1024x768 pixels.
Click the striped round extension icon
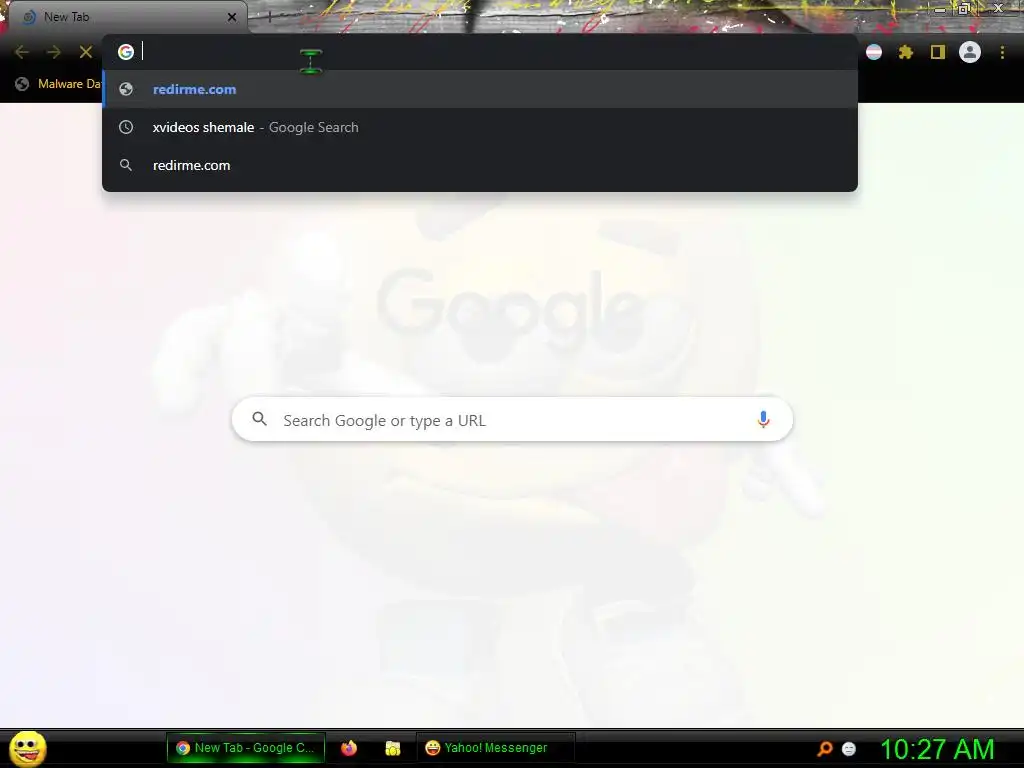tap(874, 52)
